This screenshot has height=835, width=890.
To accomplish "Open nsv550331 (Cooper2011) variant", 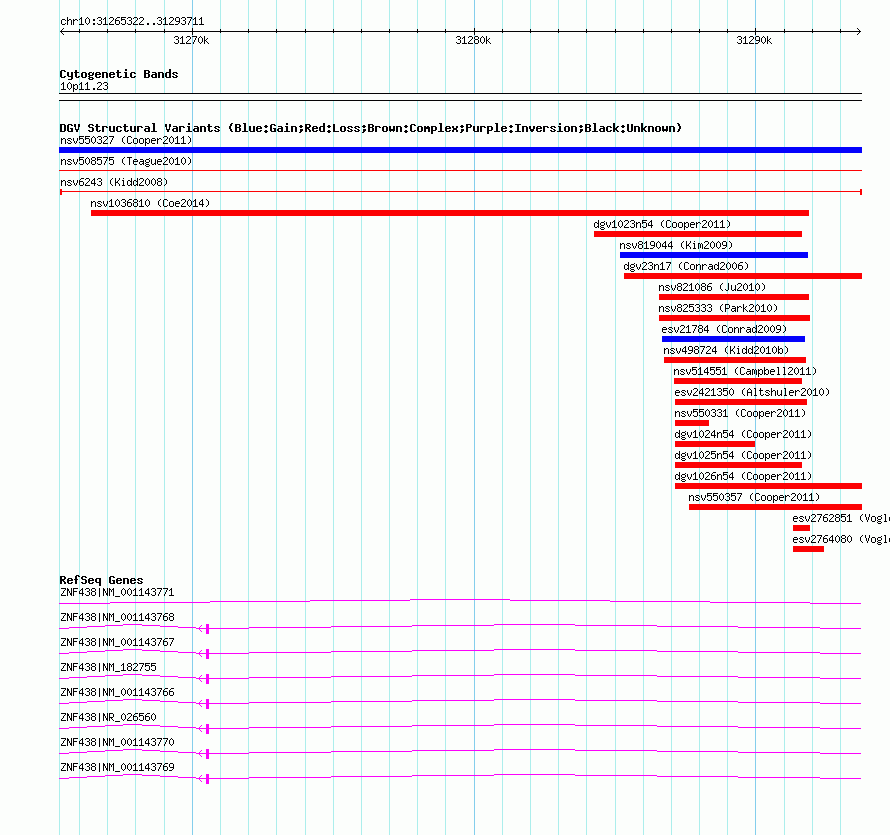I will [x=740, y=413].
